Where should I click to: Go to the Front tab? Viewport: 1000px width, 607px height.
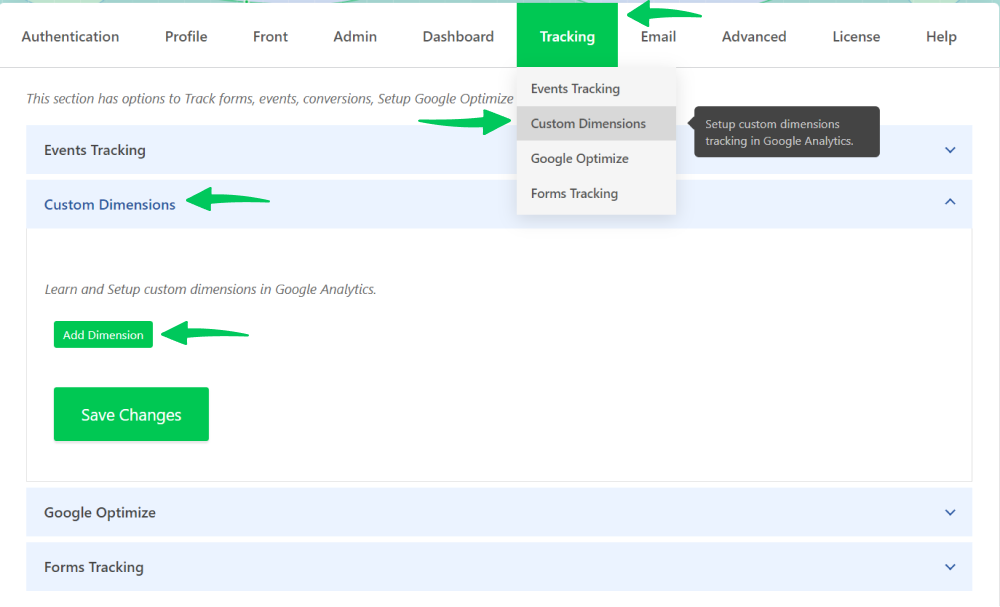pyautogui.click(x=270, y=37)
